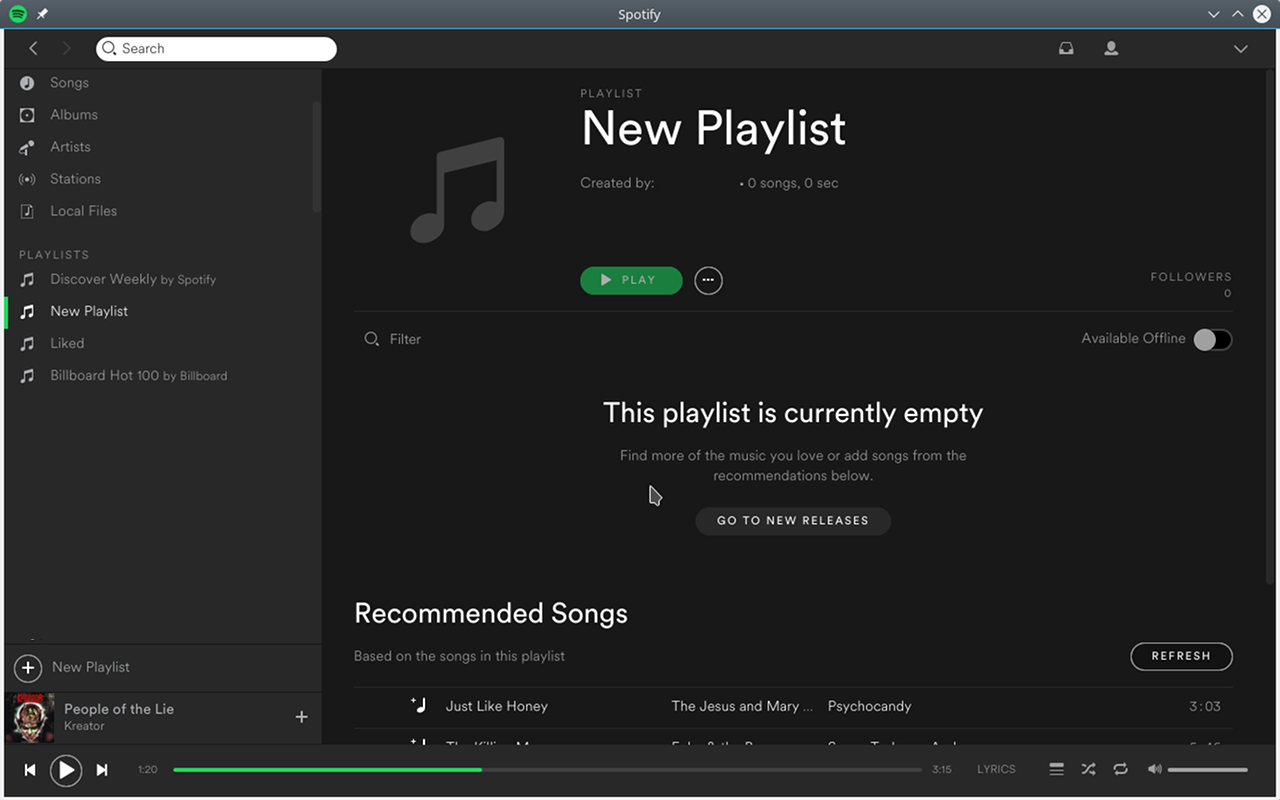Click the FOLLOWERS count label
The image size is (1280, 800).
point(1191,277)
